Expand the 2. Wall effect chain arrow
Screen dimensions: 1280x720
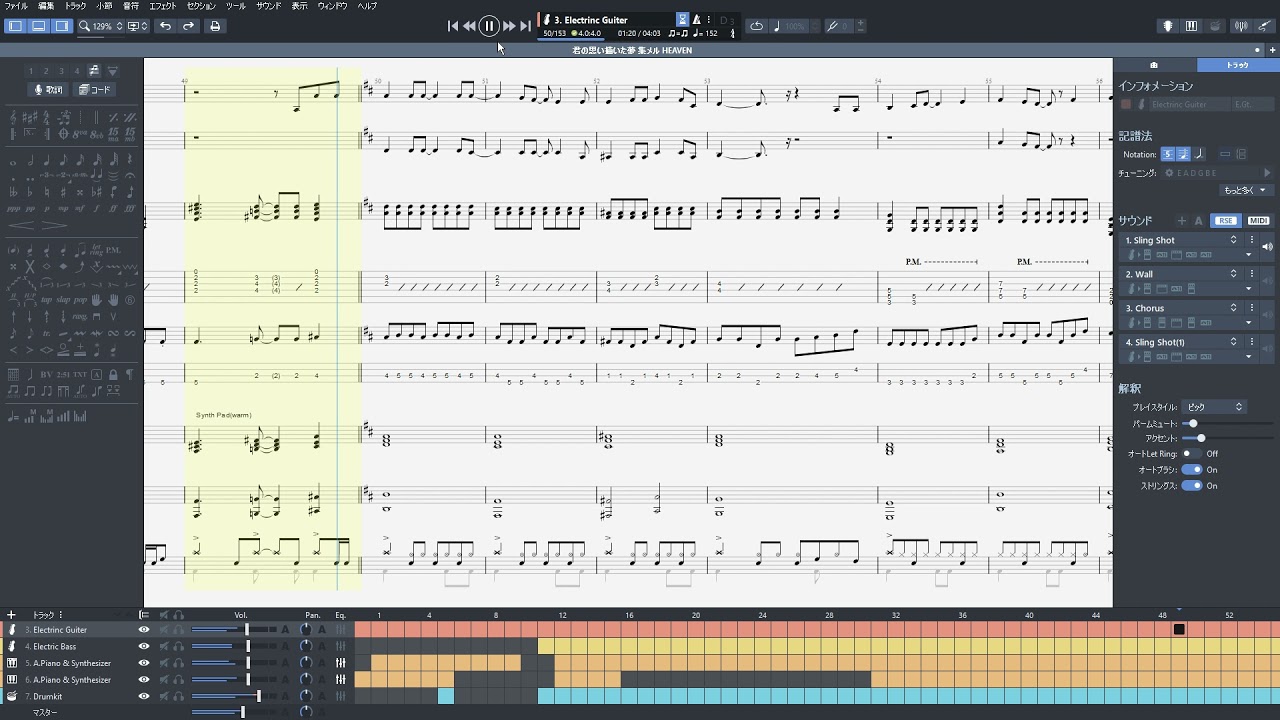[x=1248, y=289]
